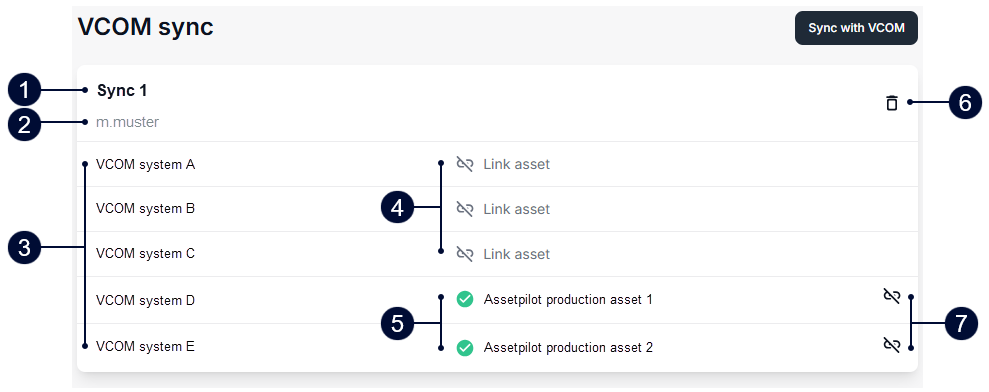
Task: Click Assetpilot production asset 2 text
Action: [x=568, y=347]
